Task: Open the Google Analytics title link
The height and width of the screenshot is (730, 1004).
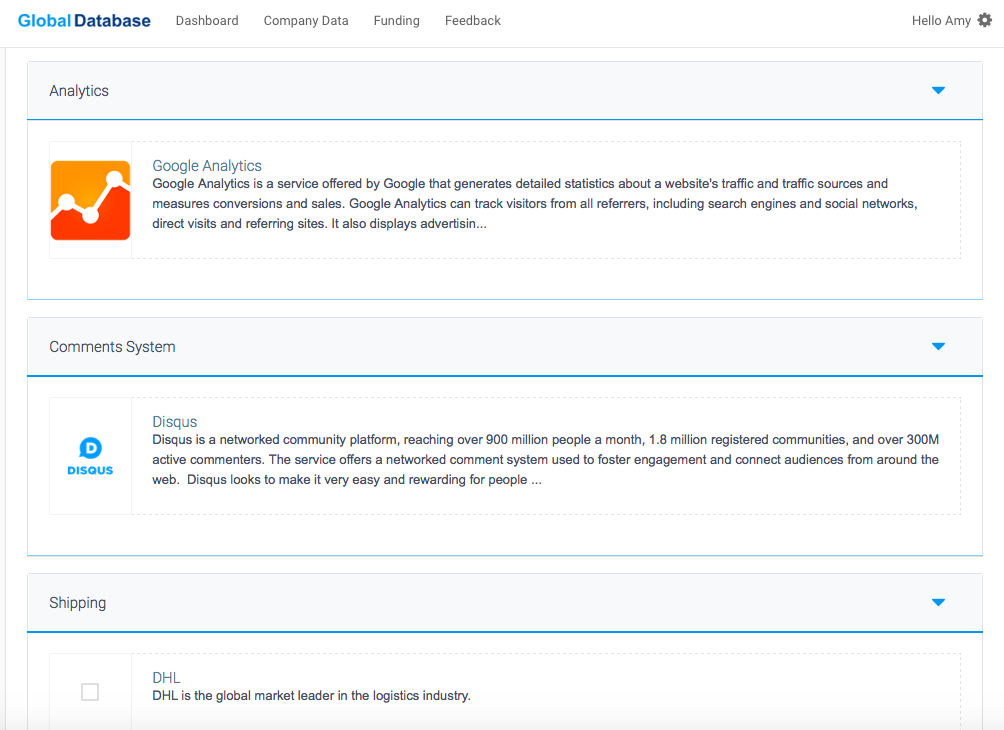Action: point(207,166)
